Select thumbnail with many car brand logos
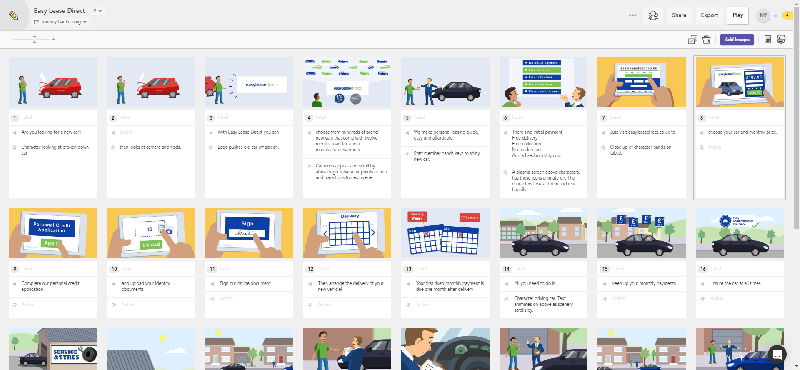 pos(347,82)
